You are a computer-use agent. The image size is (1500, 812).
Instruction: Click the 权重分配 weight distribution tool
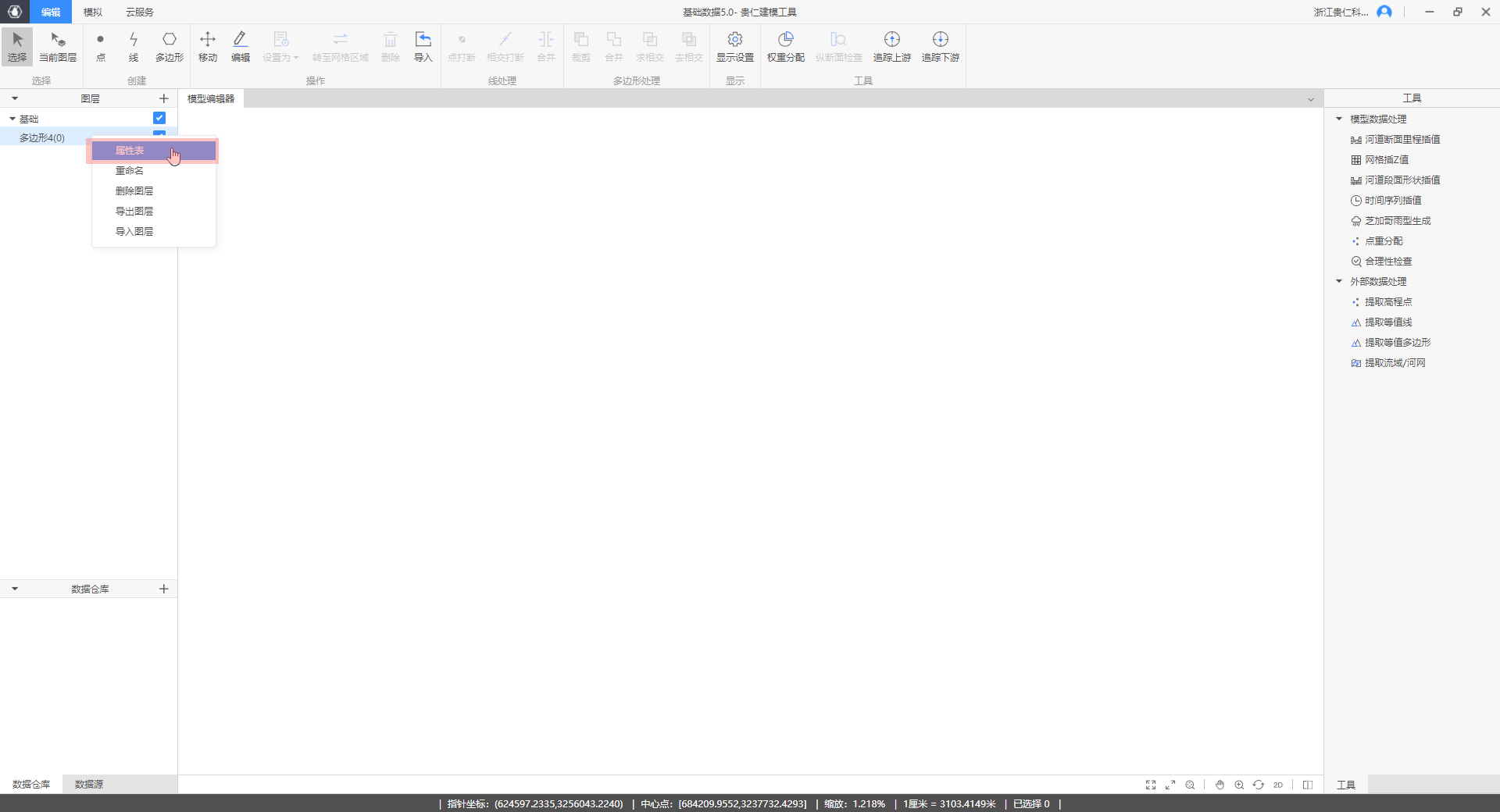point(785,46)
